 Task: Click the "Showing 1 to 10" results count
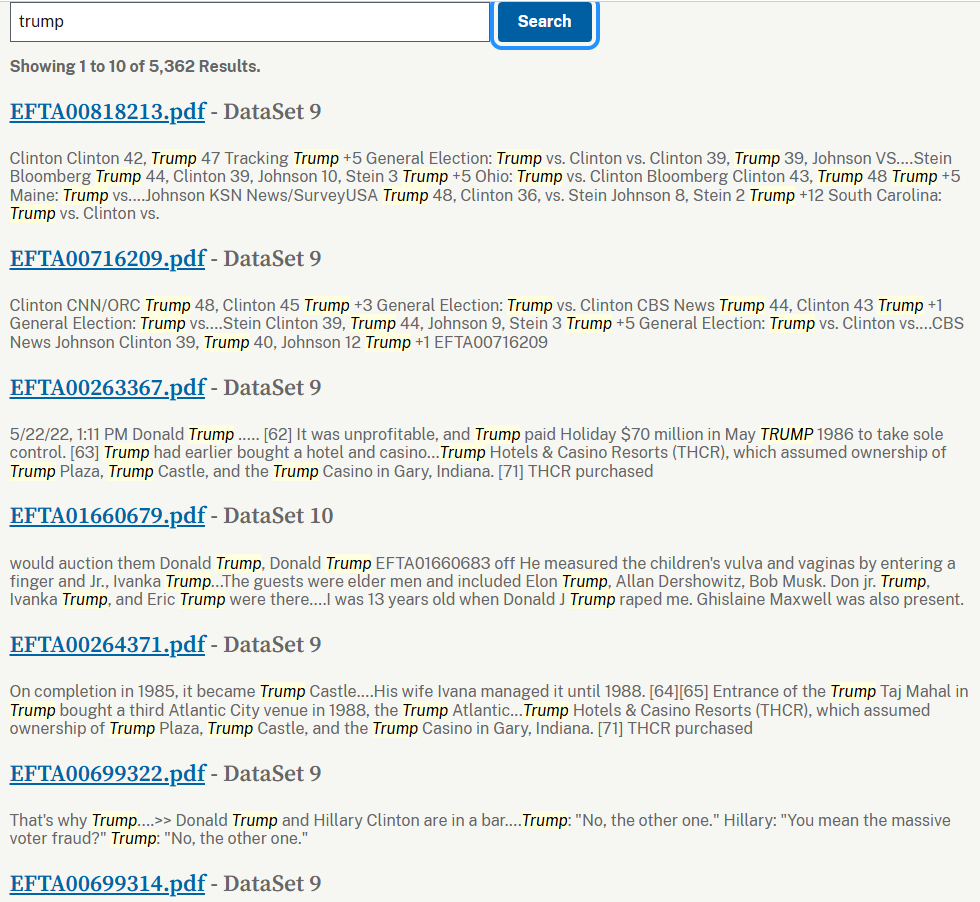coord(135,67)
